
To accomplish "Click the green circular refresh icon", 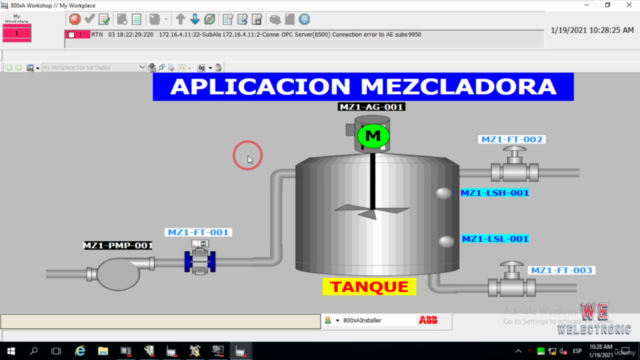I will [209, 19].
